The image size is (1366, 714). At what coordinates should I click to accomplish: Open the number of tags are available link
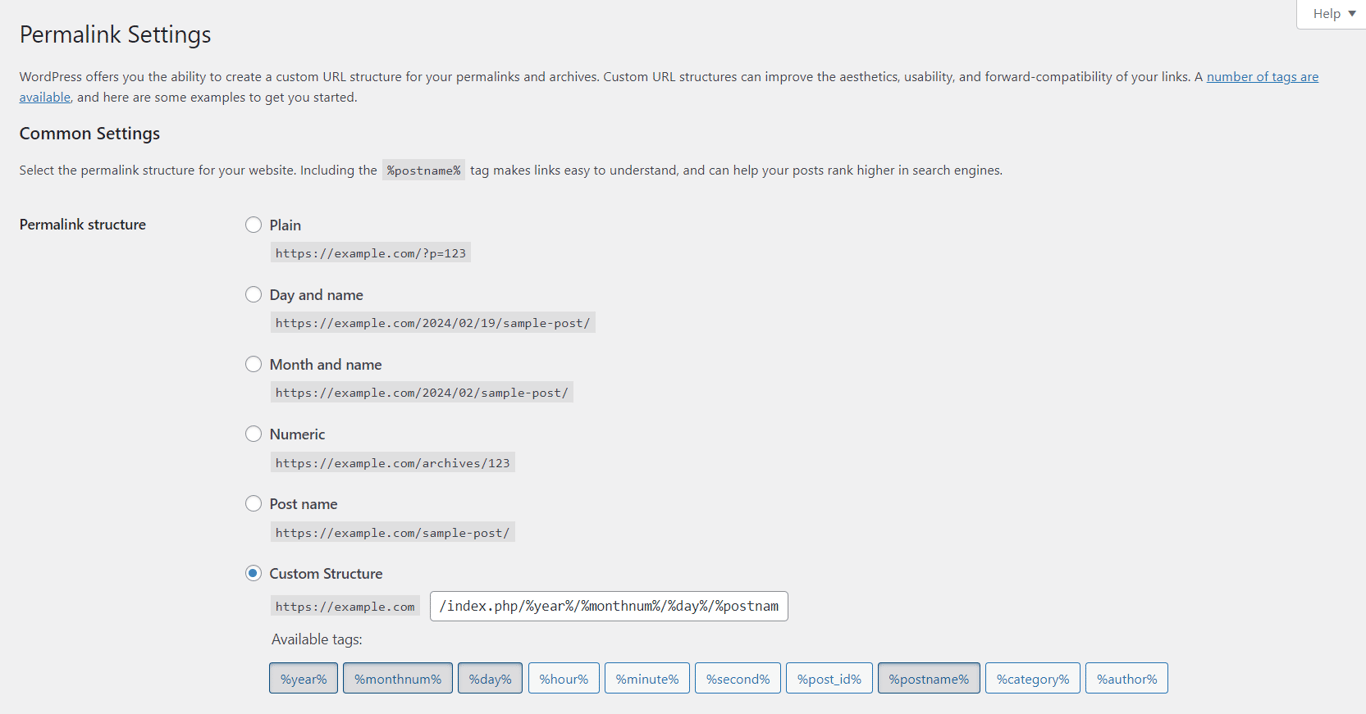1262,76
